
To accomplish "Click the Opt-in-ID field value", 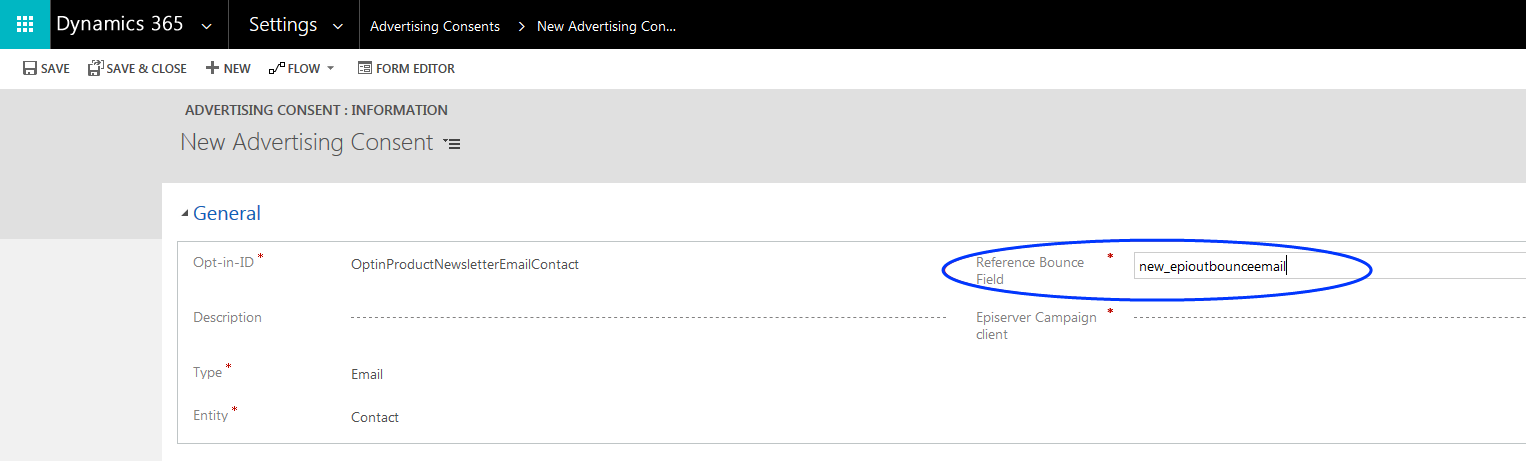I will [465, 265].
